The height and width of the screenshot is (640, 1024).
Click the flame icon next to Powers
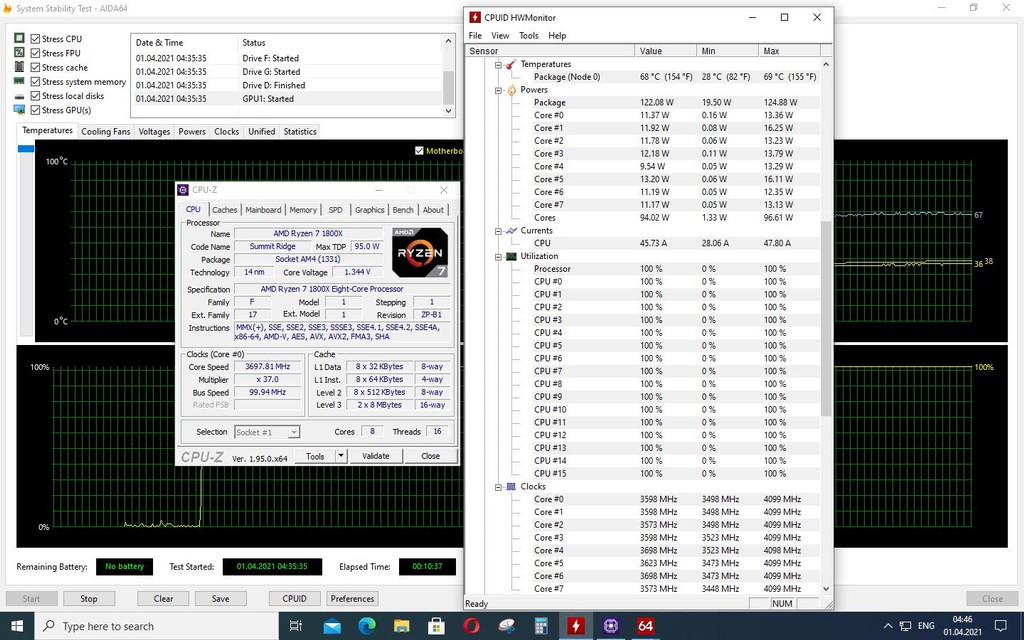(511, 90)
